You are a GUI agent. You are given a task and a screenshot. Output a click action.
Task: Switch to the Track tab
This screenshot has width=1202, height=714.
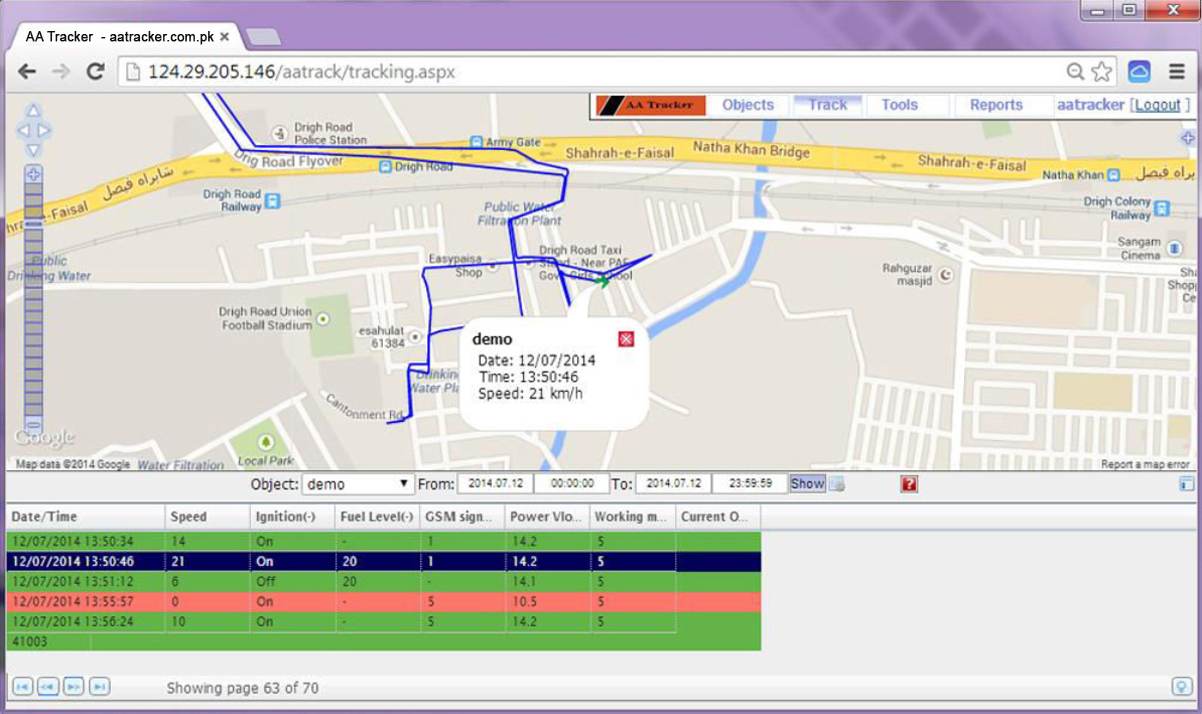click(x=827, y=104)
